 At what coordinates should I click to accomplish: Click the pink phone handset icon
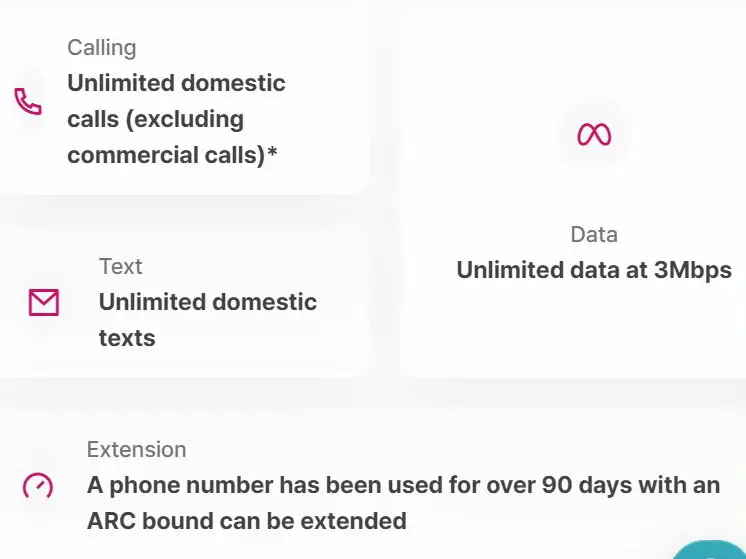28,101
